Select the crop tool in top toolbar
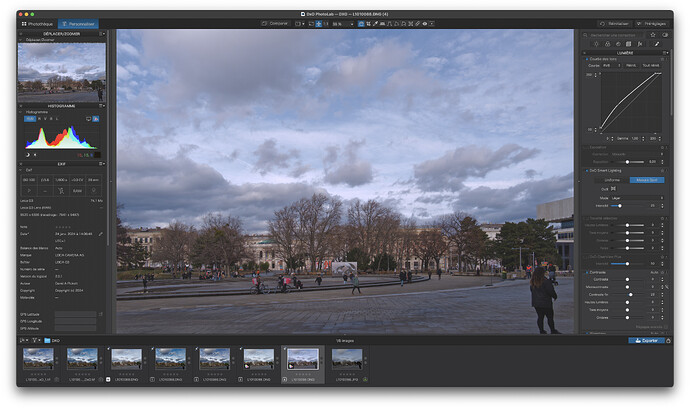690x409 pixels. [368, 24]
